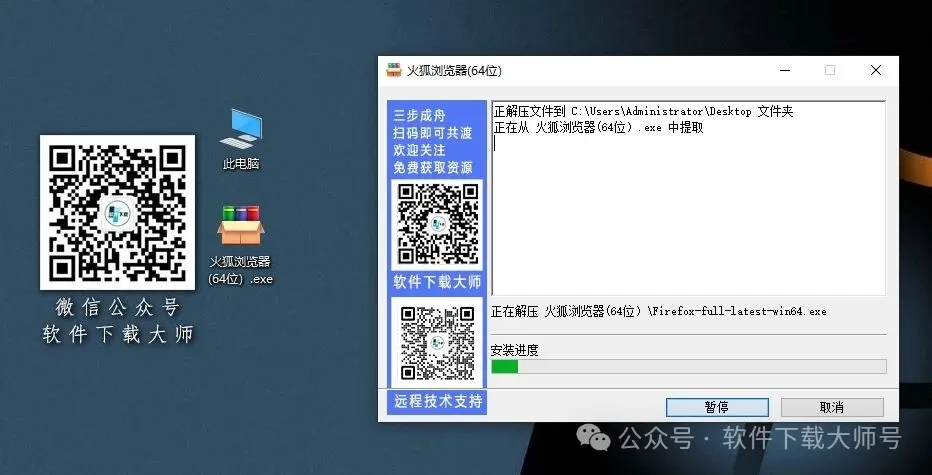Image resolution: width=932 pixels, height=475 pixels.
Task: Click the 扫码即可共渡 text line
Action: pos(433,133)
